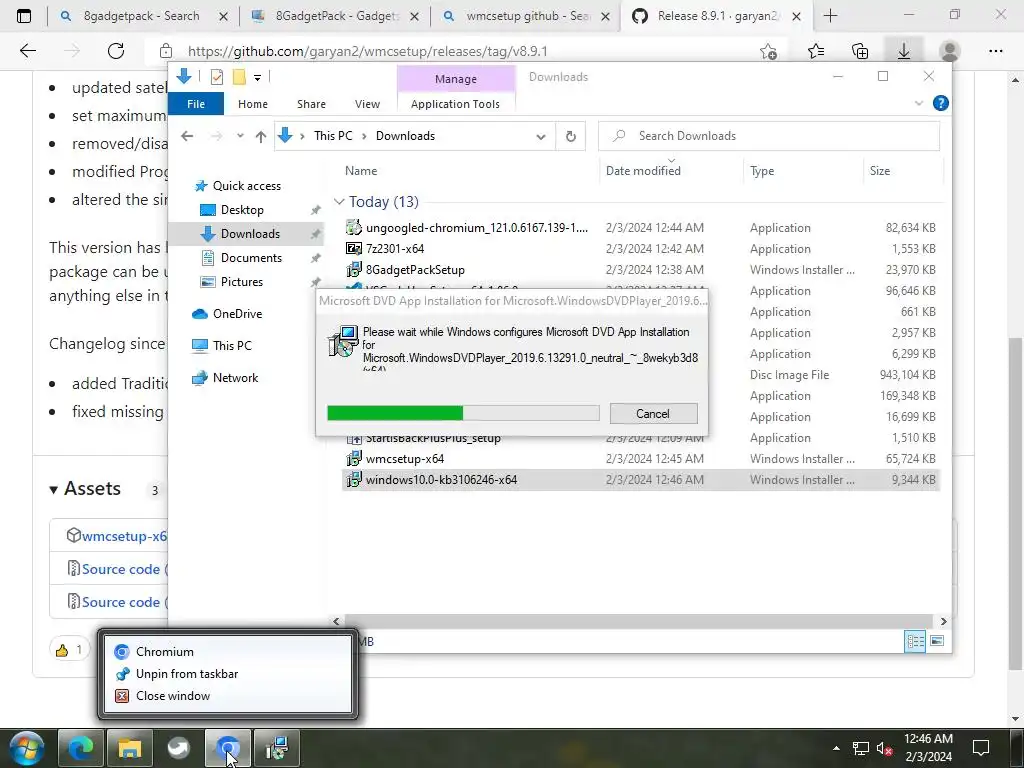Open the Action Center notifications icon
The width and height of the screenshot is (1024, 768).
click(x=981, y=748)
